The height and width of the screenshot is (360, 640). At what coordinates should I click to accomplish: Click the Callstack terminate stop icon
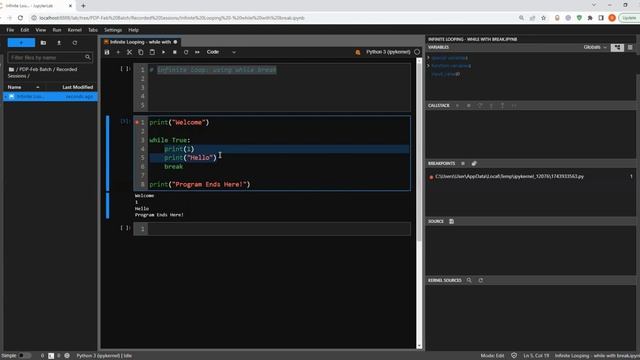click(x=469, y=106)
